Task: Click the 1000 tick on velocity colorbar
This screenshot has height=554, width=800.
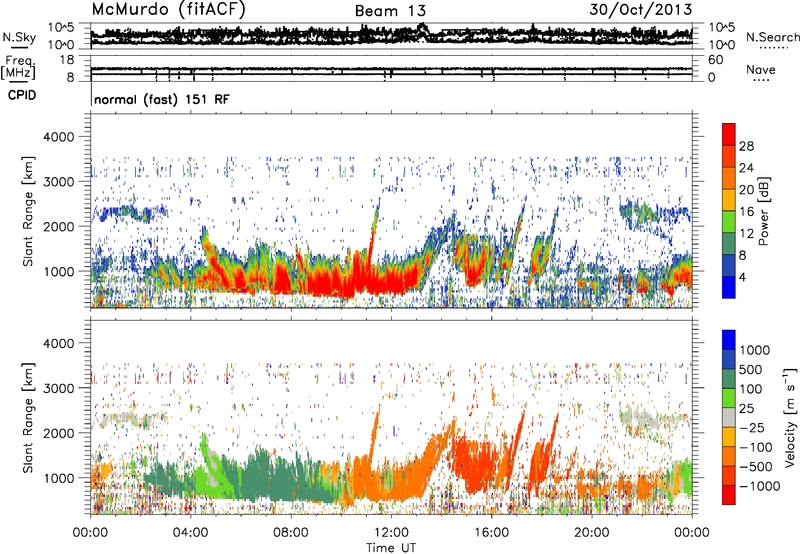Action: coord(755,350)
